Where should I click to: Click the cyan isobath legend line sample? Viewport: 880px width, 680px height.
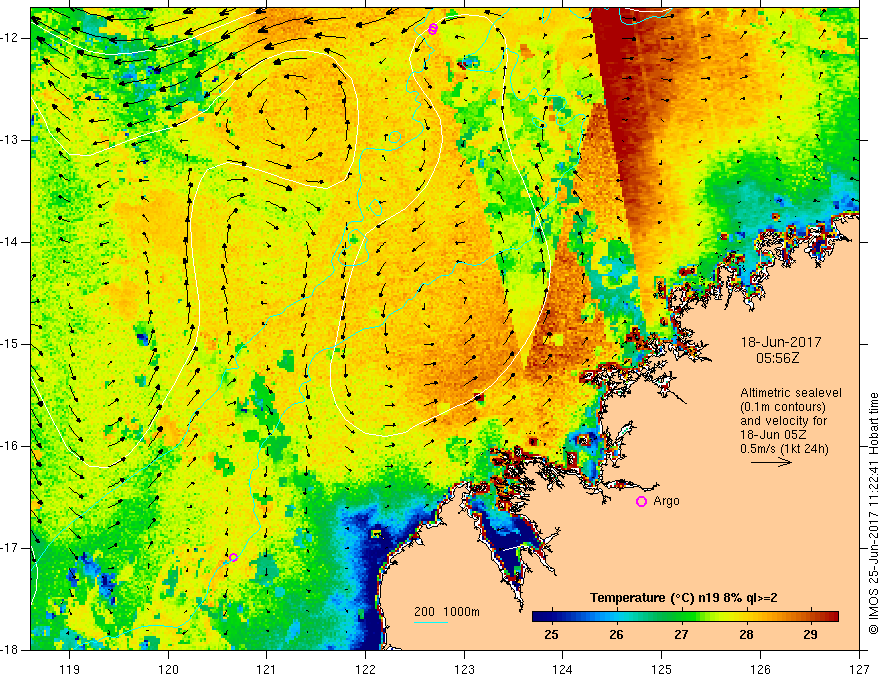(x=431, y=622)
